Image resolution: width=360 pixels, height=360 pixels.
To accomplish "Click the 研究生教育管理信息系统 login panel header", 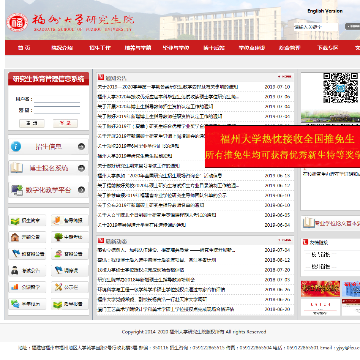I will coord(48,79).
